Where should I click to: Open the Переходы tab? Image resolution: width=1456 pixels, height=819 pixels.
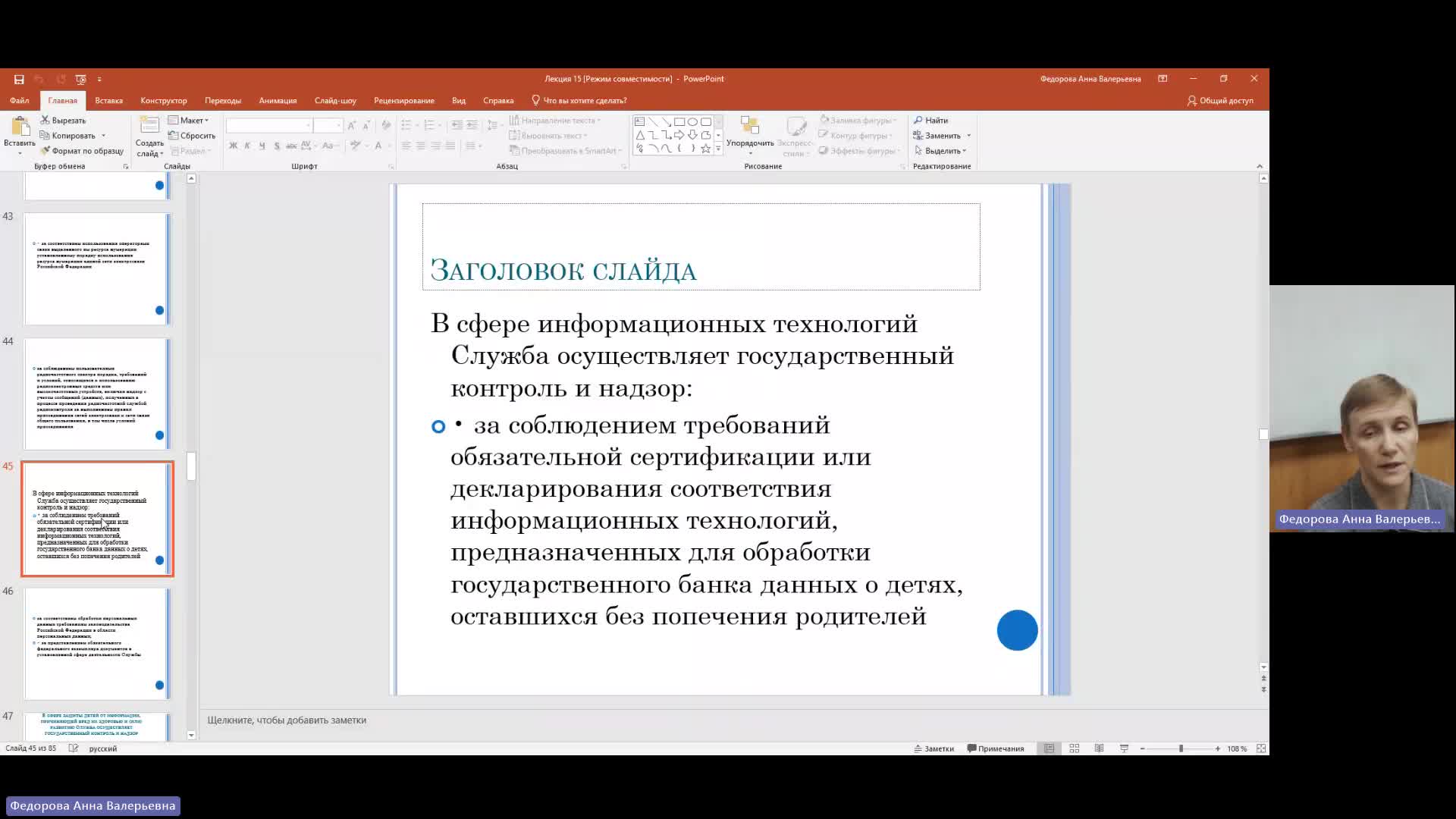point(222,100)
